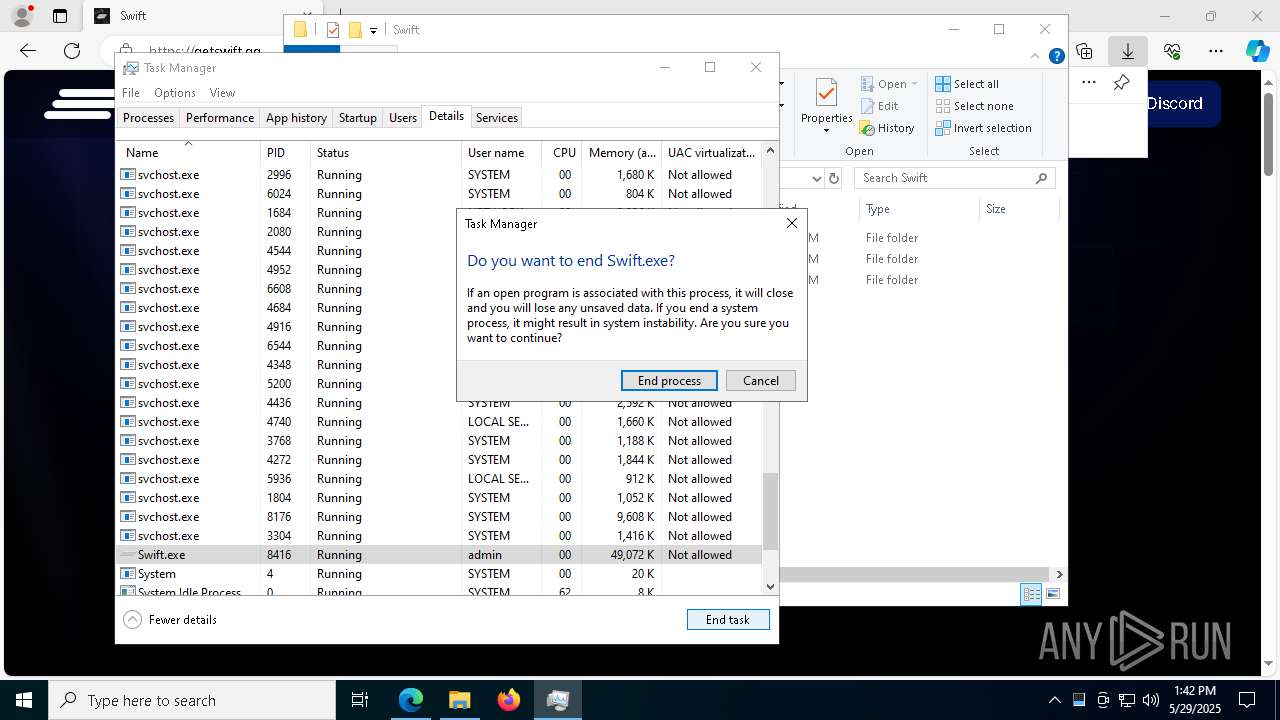Viewport: 1280px width, 720px height.
Task: Click History in Explorer ribbon
Action: click(x=887, y=128)
